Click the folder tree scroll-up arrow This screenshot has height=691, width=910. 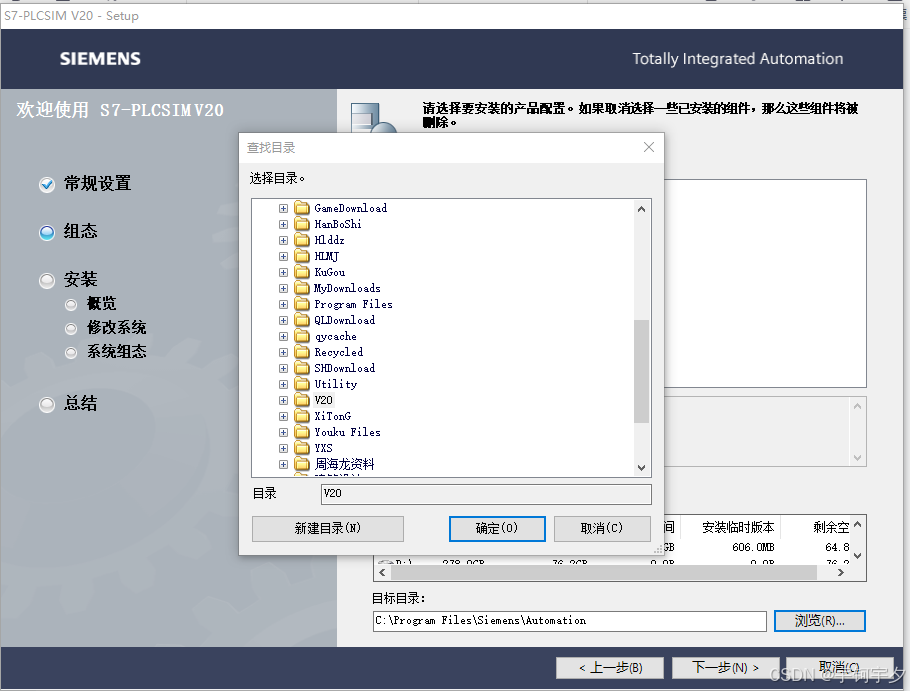[x=641, y=209]
